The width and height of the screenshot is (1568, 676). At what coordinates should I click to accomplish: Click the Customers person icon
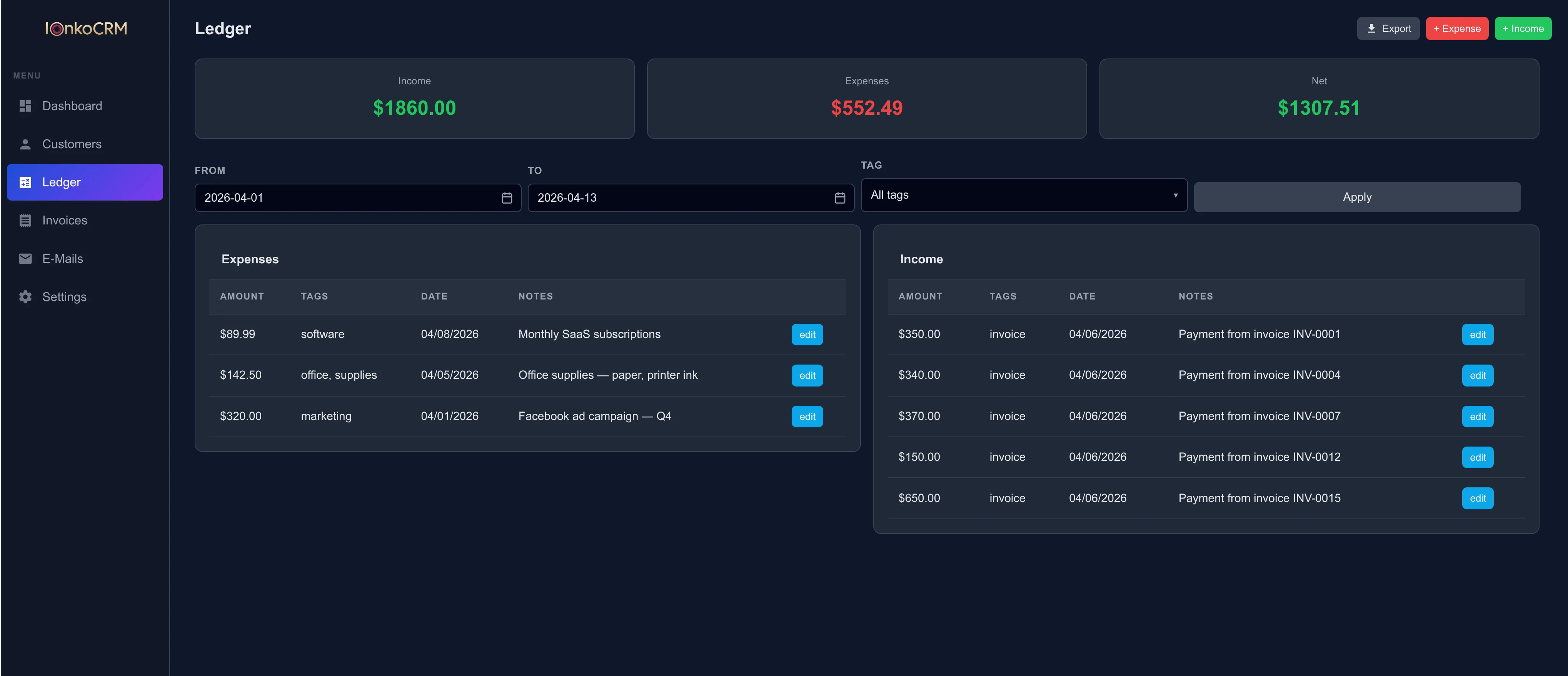(x=25, y=144)
